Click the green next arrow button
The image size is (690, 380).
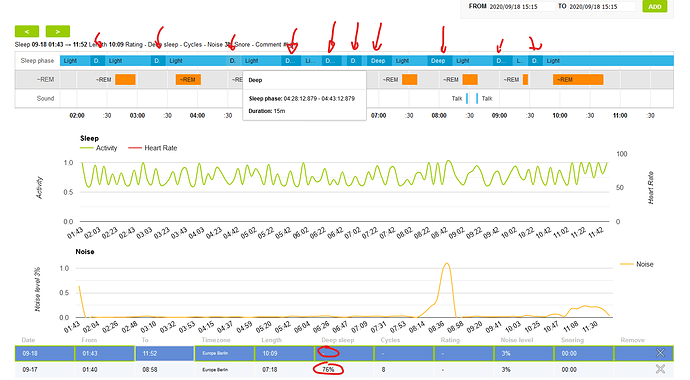point(58,31)
